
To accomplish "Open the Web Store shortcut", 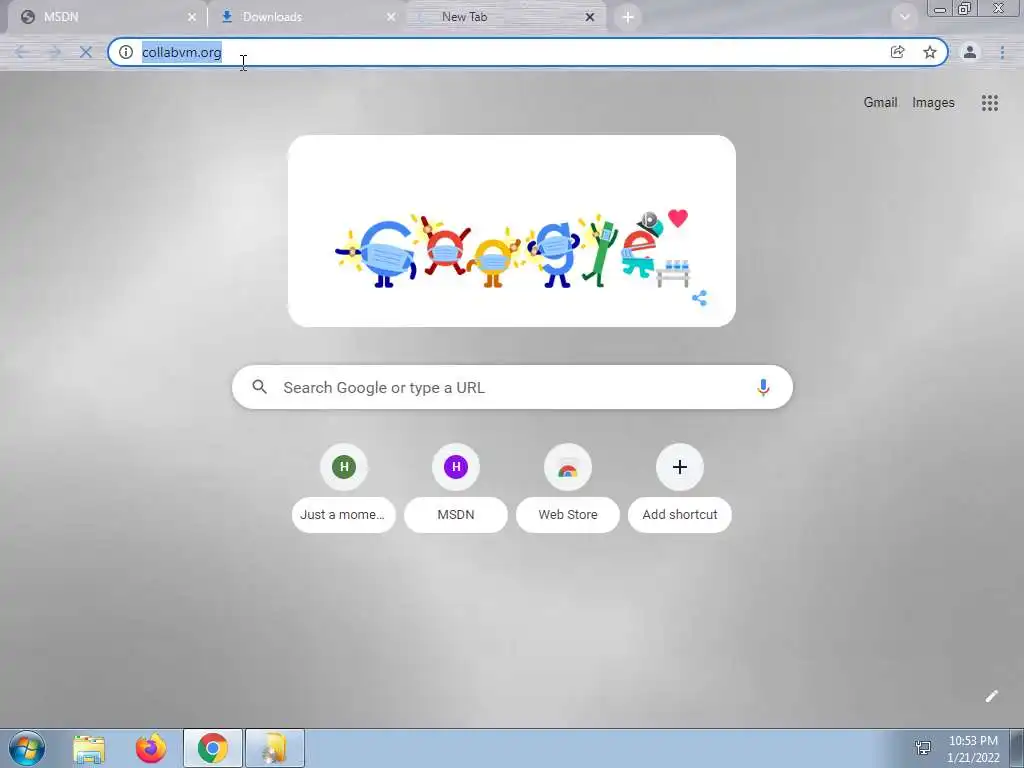I will [568, 488].
